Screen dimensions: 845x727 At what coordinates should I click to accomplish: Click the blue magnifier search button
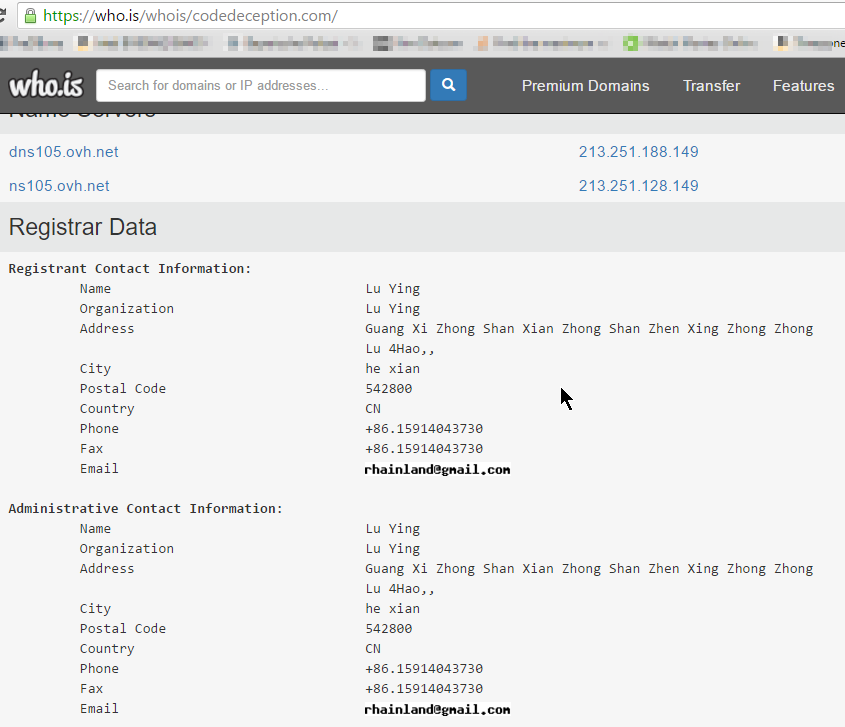449,85
